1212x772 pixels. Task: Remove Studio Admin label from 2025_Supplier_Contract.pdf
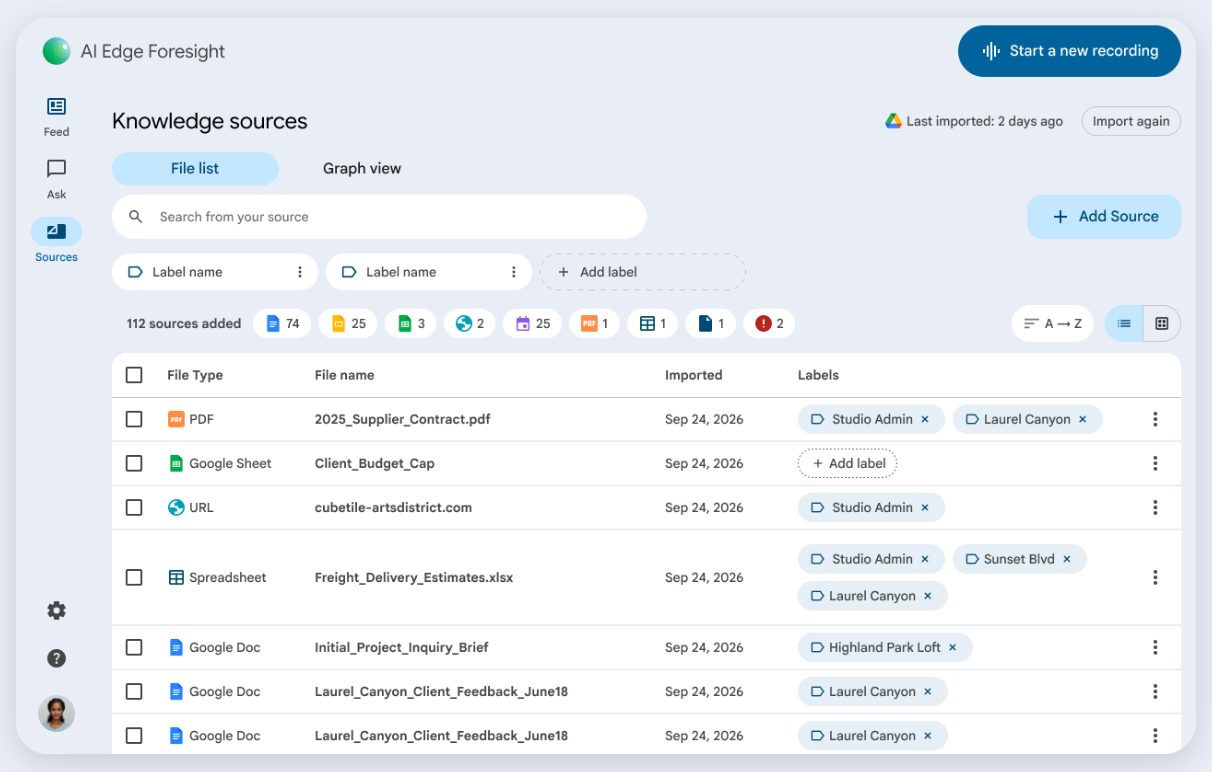click(925, 419)
